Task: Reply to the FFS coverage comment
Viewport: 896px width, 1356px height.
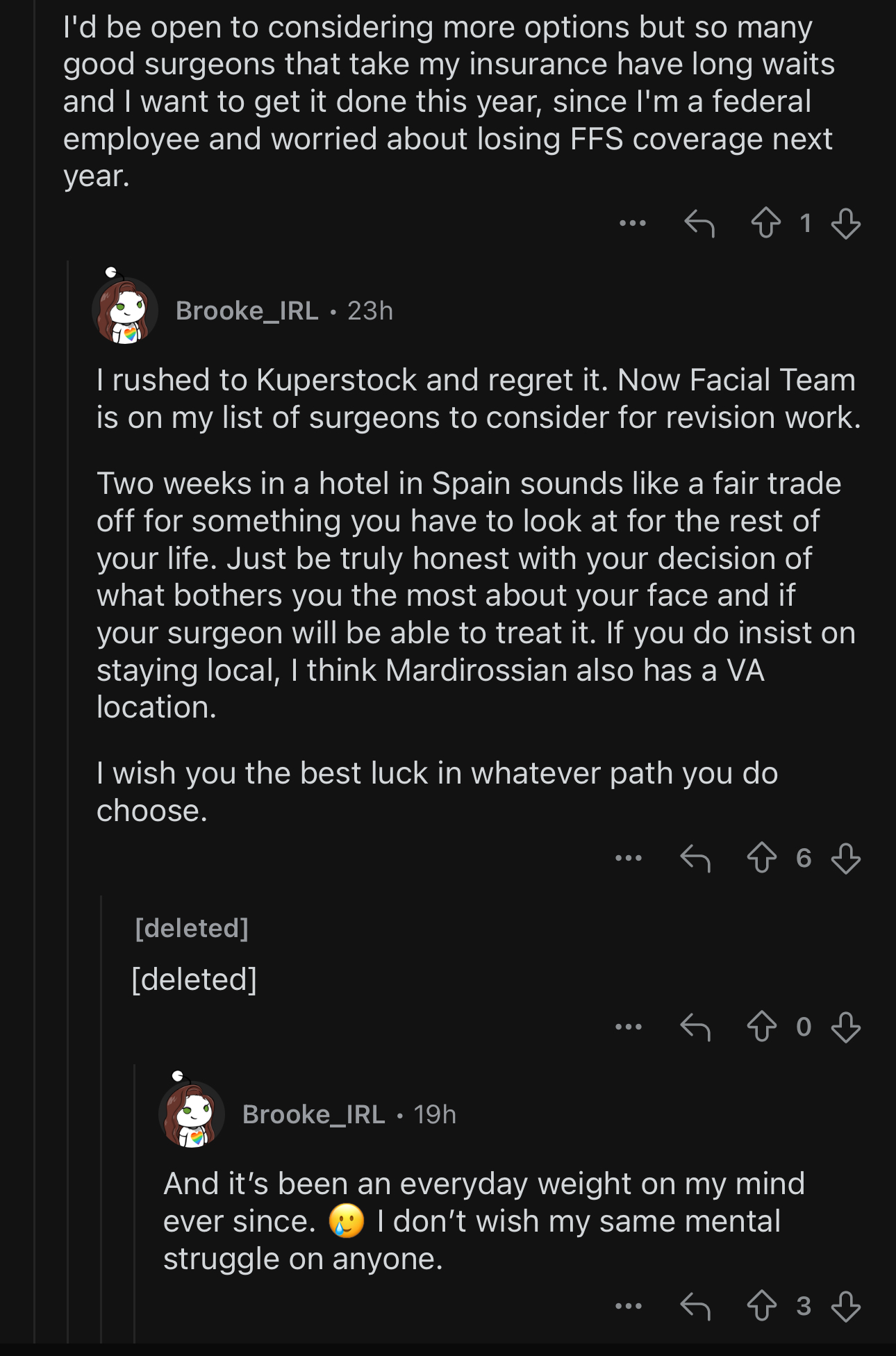Action: [x=699, y=224]
